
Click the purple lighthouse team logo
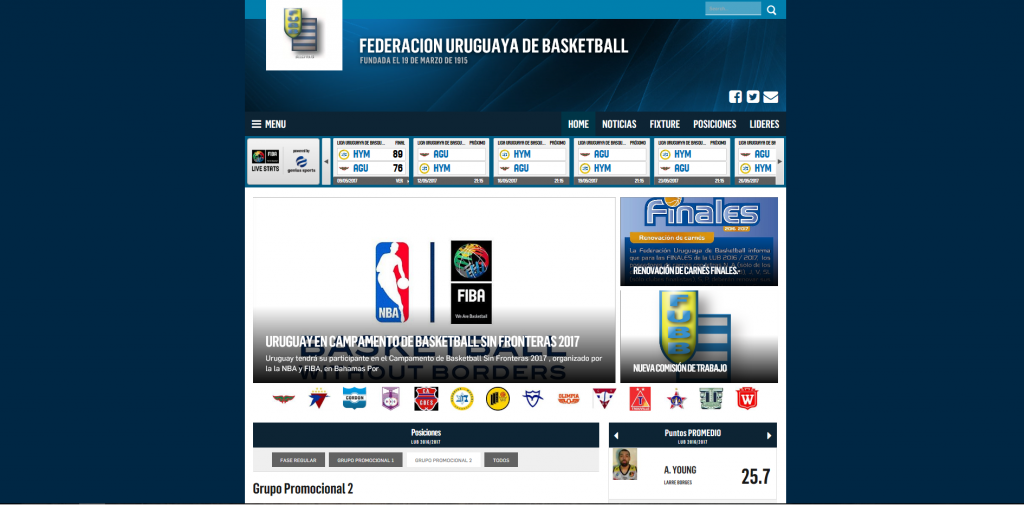(x=390, y=398)
